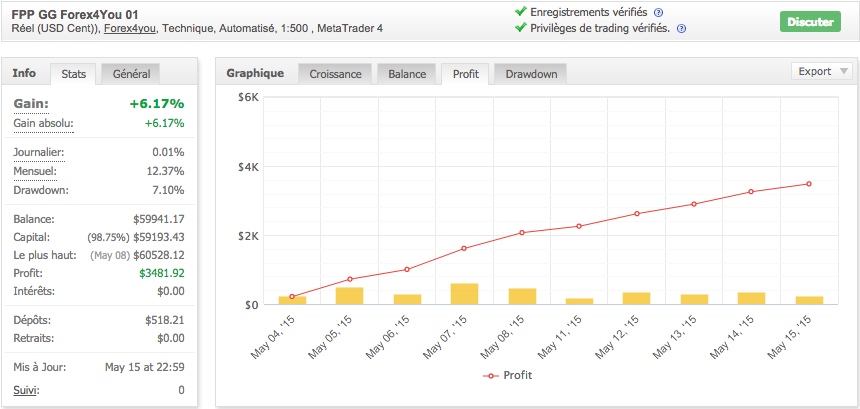860x409 pixels.
Task: Click the Suivi link
Action: coord(27,389)
